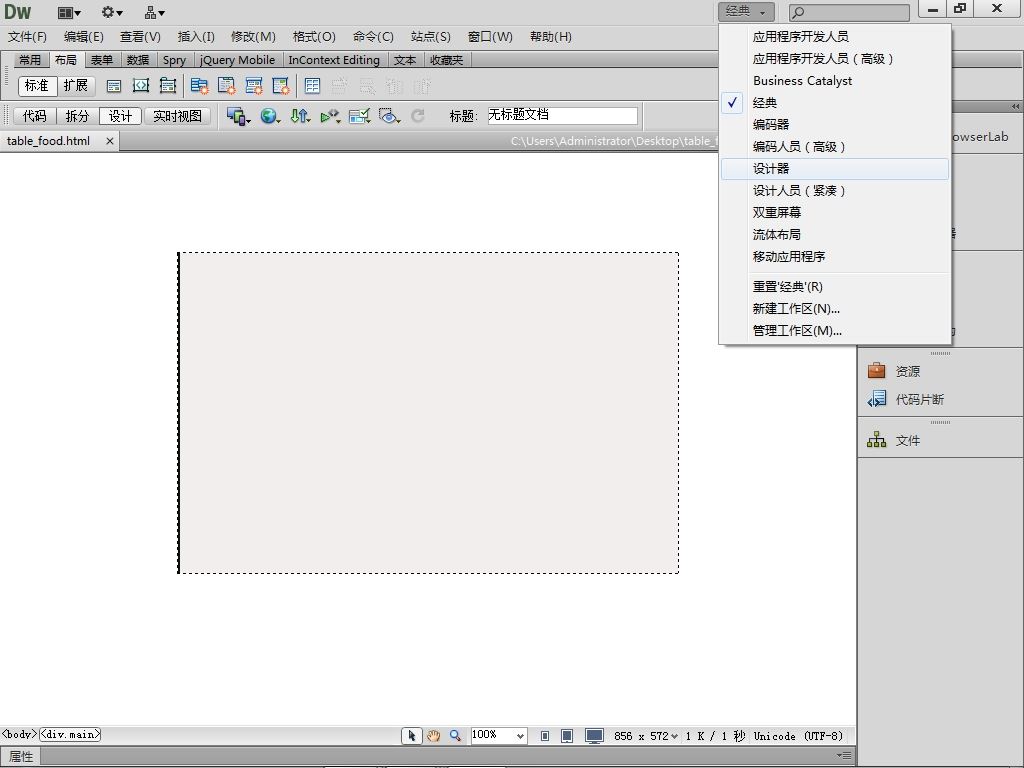Switch to 扩展 (Expanded) mode
This screenshot has width=1024, height=768.
point(76,86)
